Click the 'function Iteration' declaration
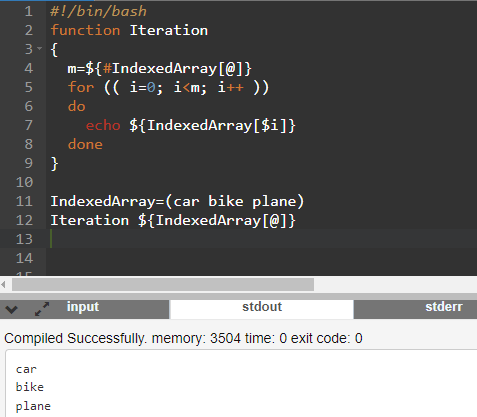The width and height of the screenshot is (477, 417). (129, 31)
